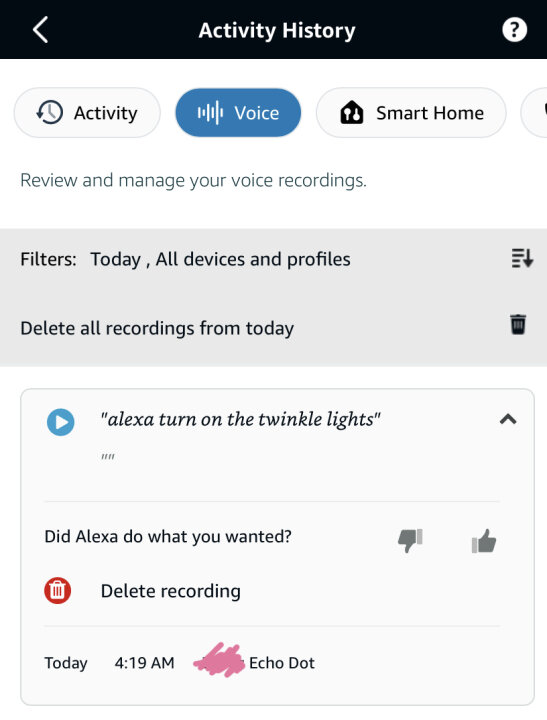547x720 pixels.
Task: Switch to the Activity tab
Action: [x=87, y=112]
